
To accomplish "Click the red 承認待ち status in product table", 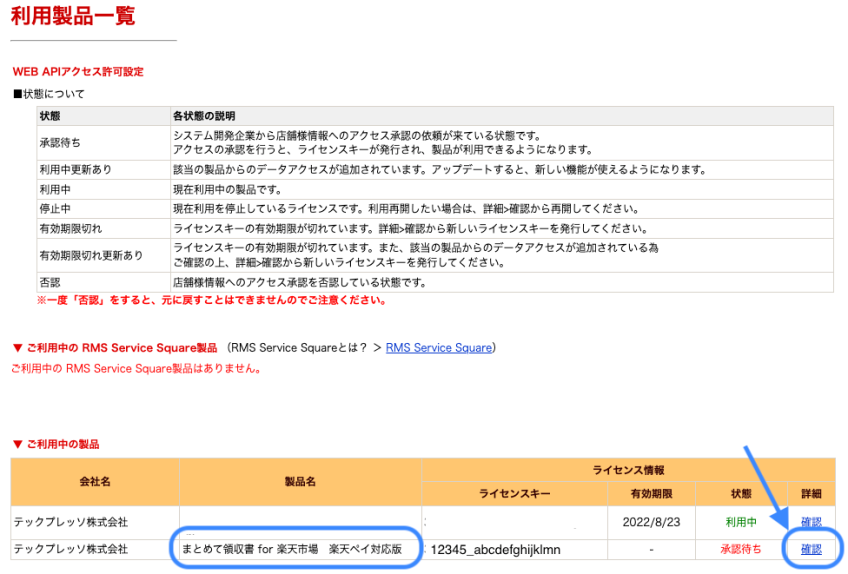I will tap(741, 549).
